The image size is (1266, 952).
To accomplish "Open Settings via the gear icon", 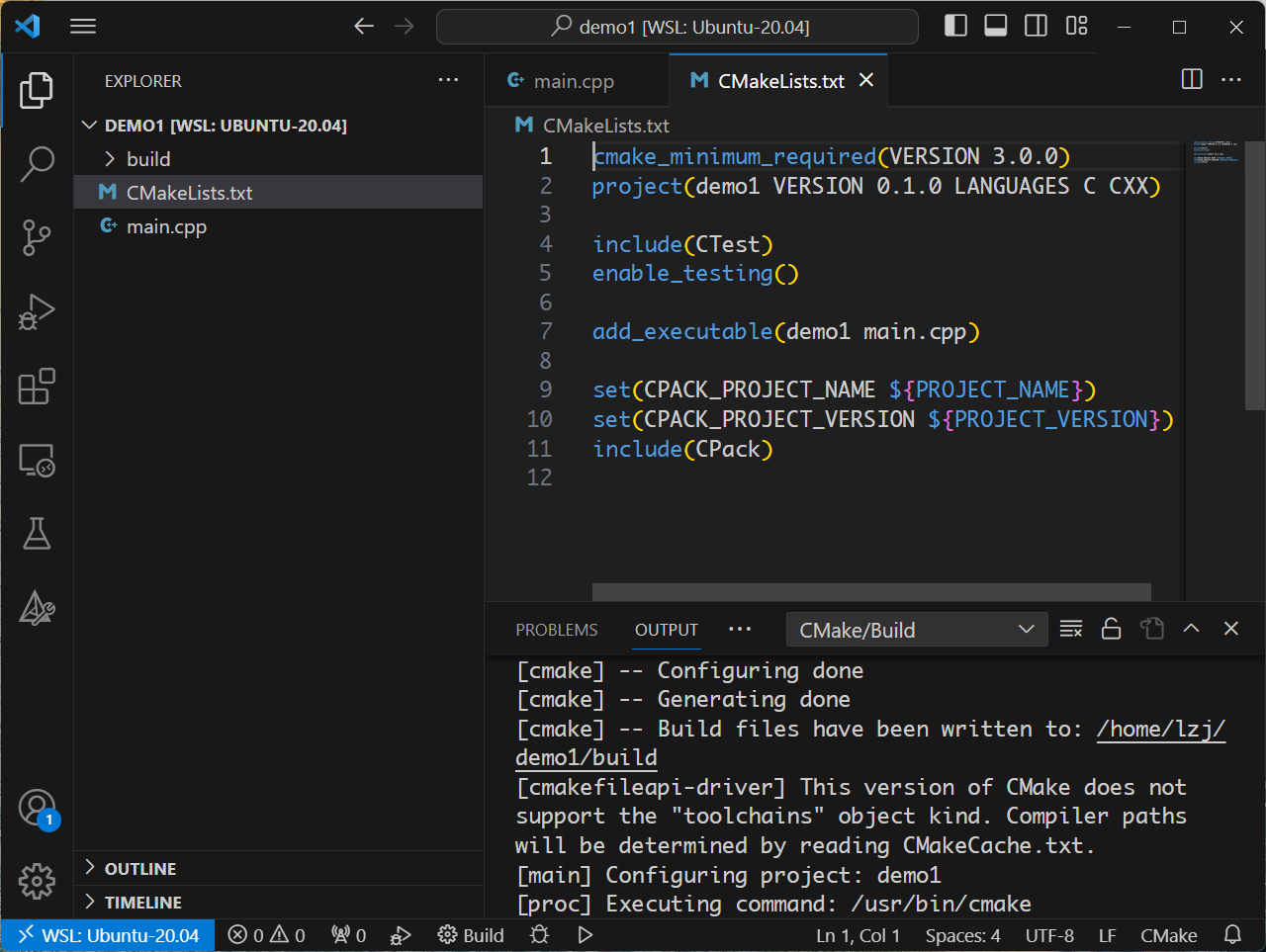I will click(x=37, y=881).
